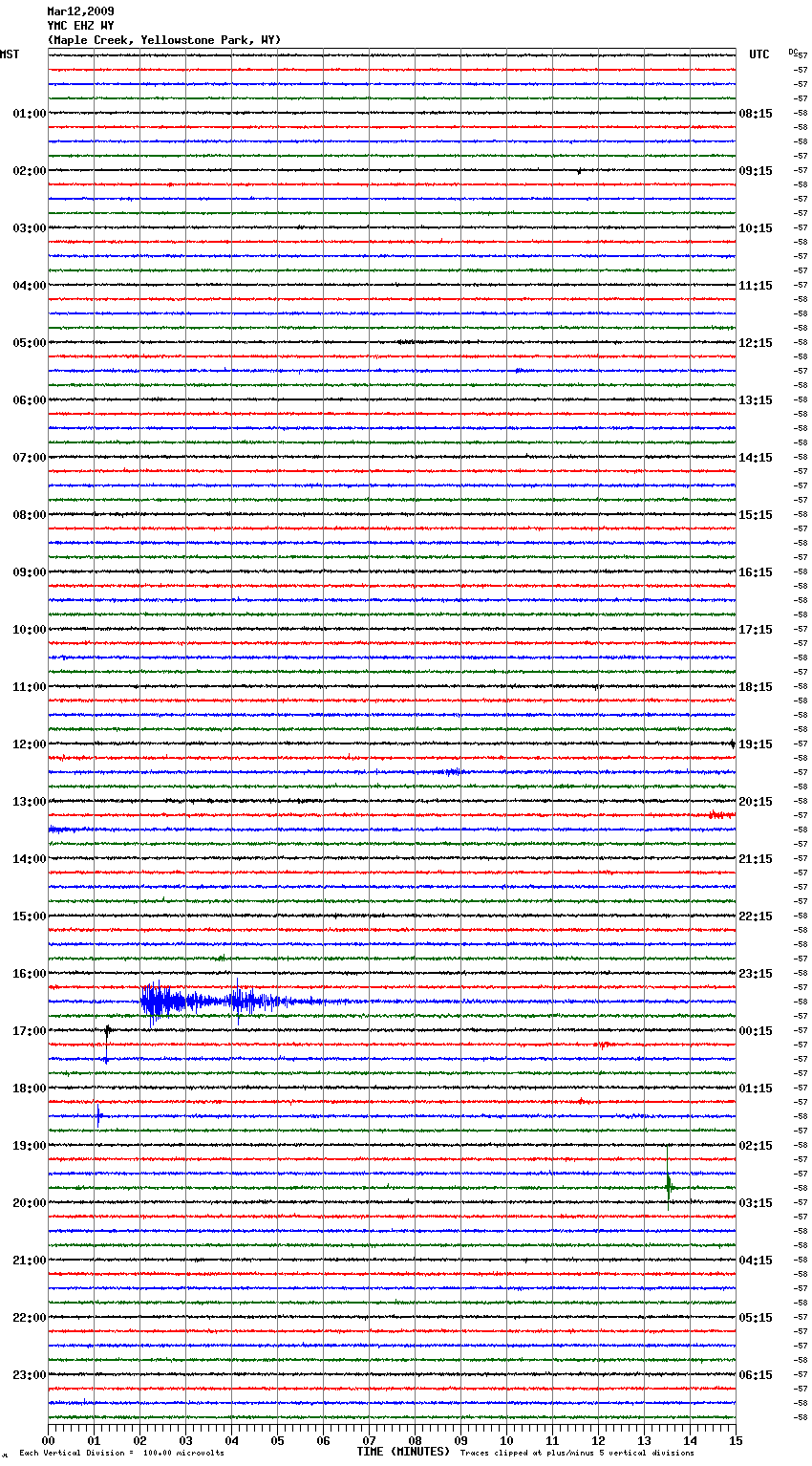
Task: Select the 06:00 MST time label
Action: (x=30, y=400)
